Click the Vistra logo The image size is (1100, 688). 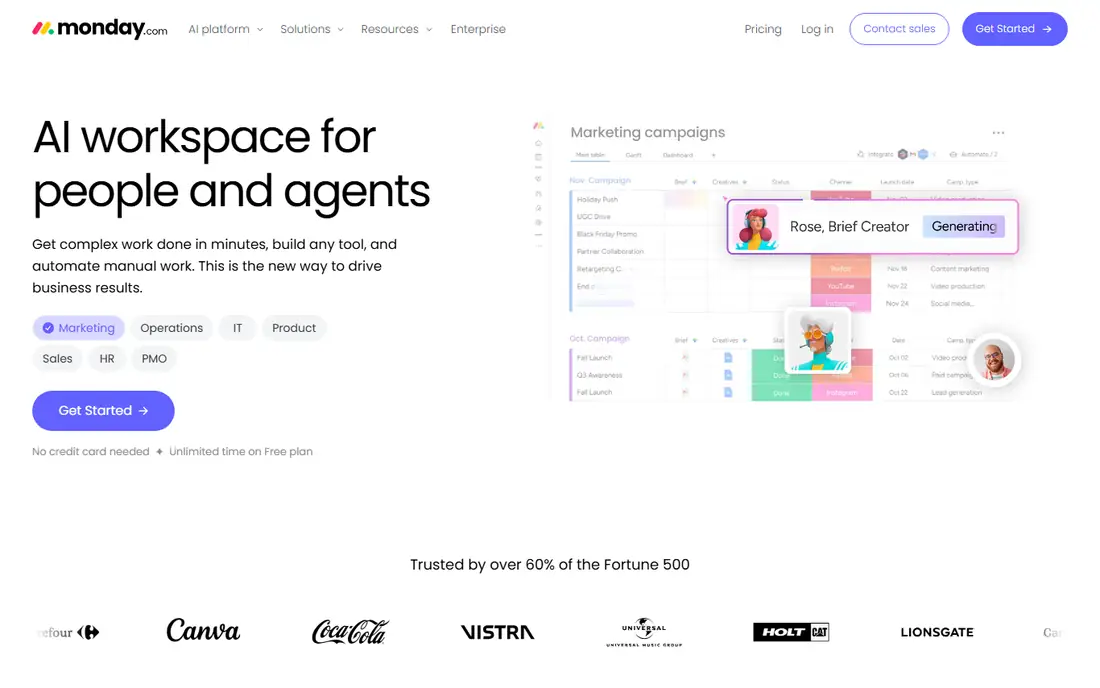click(497, 632)
